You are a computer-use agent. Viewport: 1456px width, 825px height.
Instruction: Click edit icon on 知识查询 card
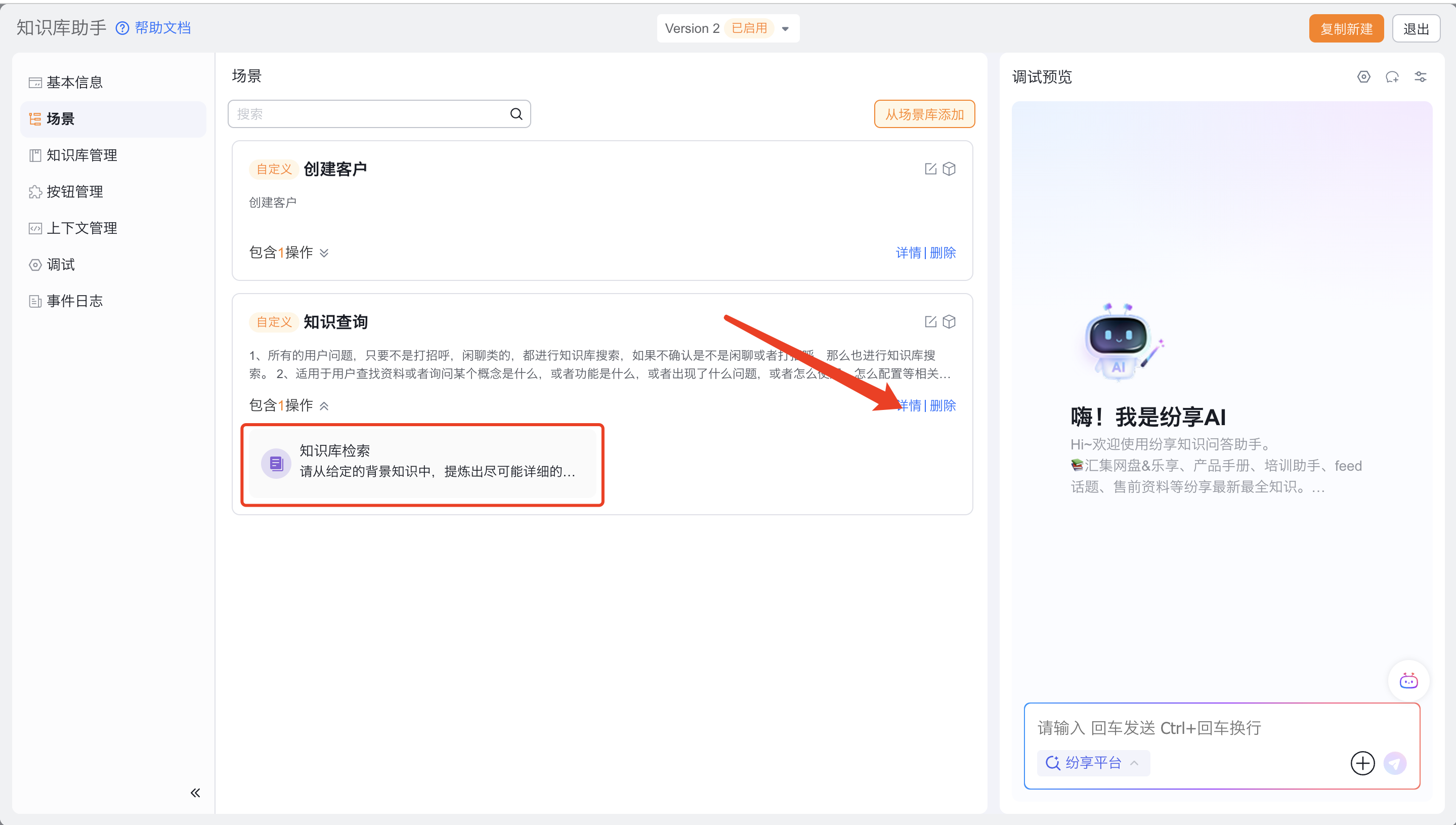930,322
